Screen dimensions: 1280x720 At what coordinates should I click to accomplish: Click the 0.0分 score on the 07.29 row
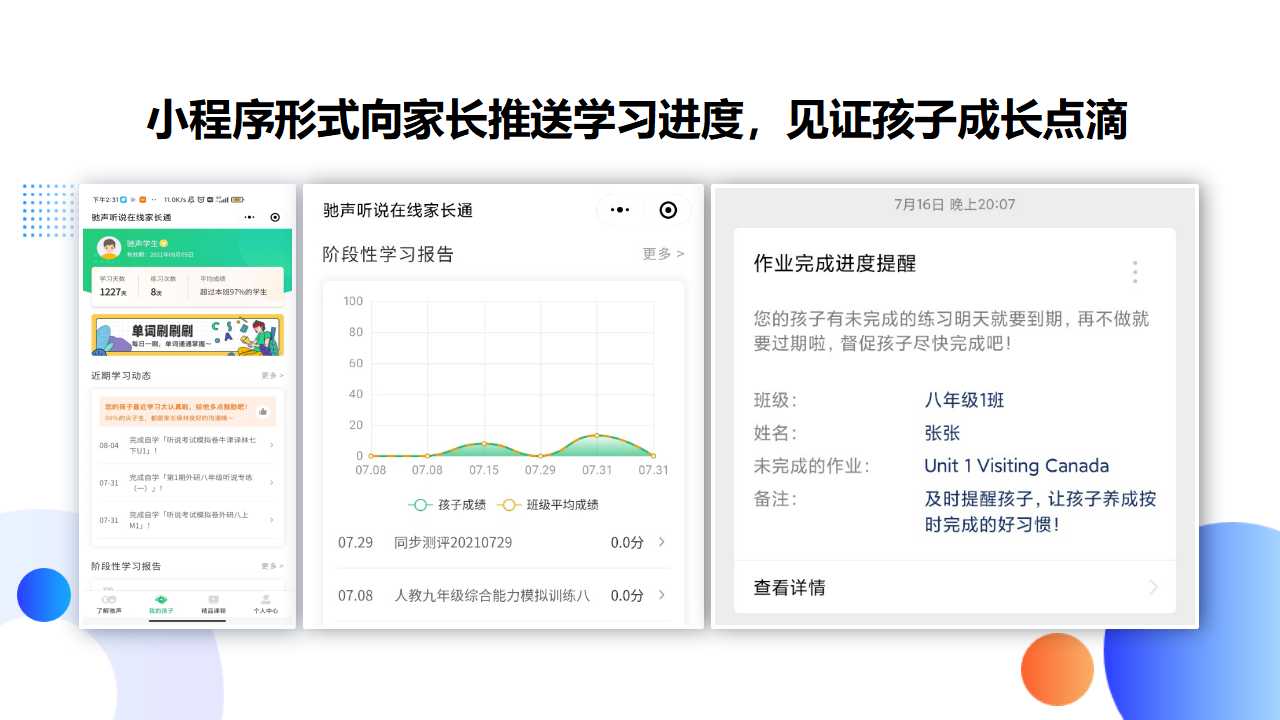tap(627, 542)
